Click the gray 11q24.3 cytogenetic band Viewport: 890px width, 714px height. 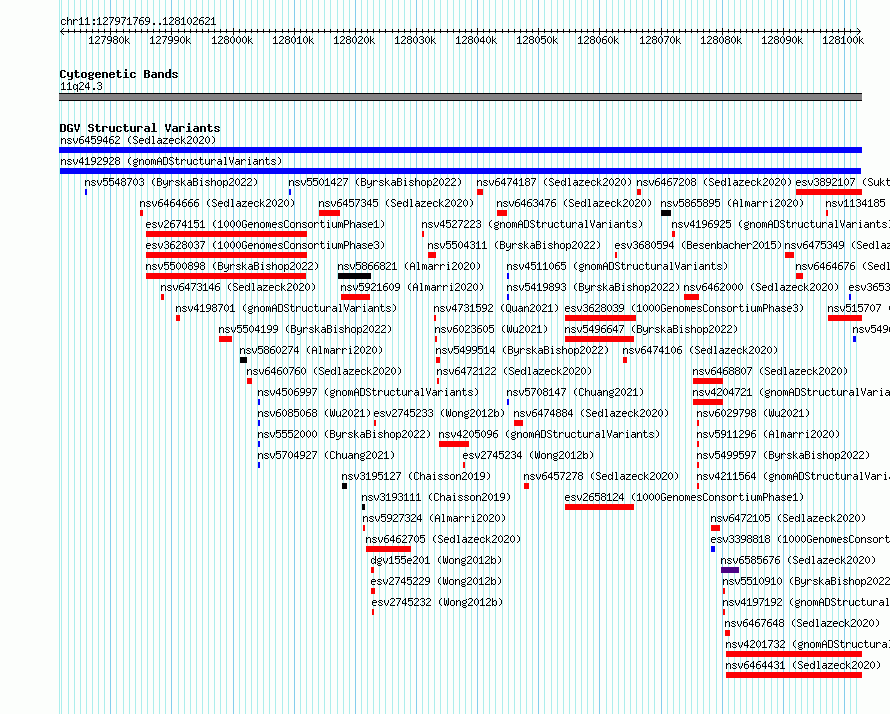pos(460,97)
